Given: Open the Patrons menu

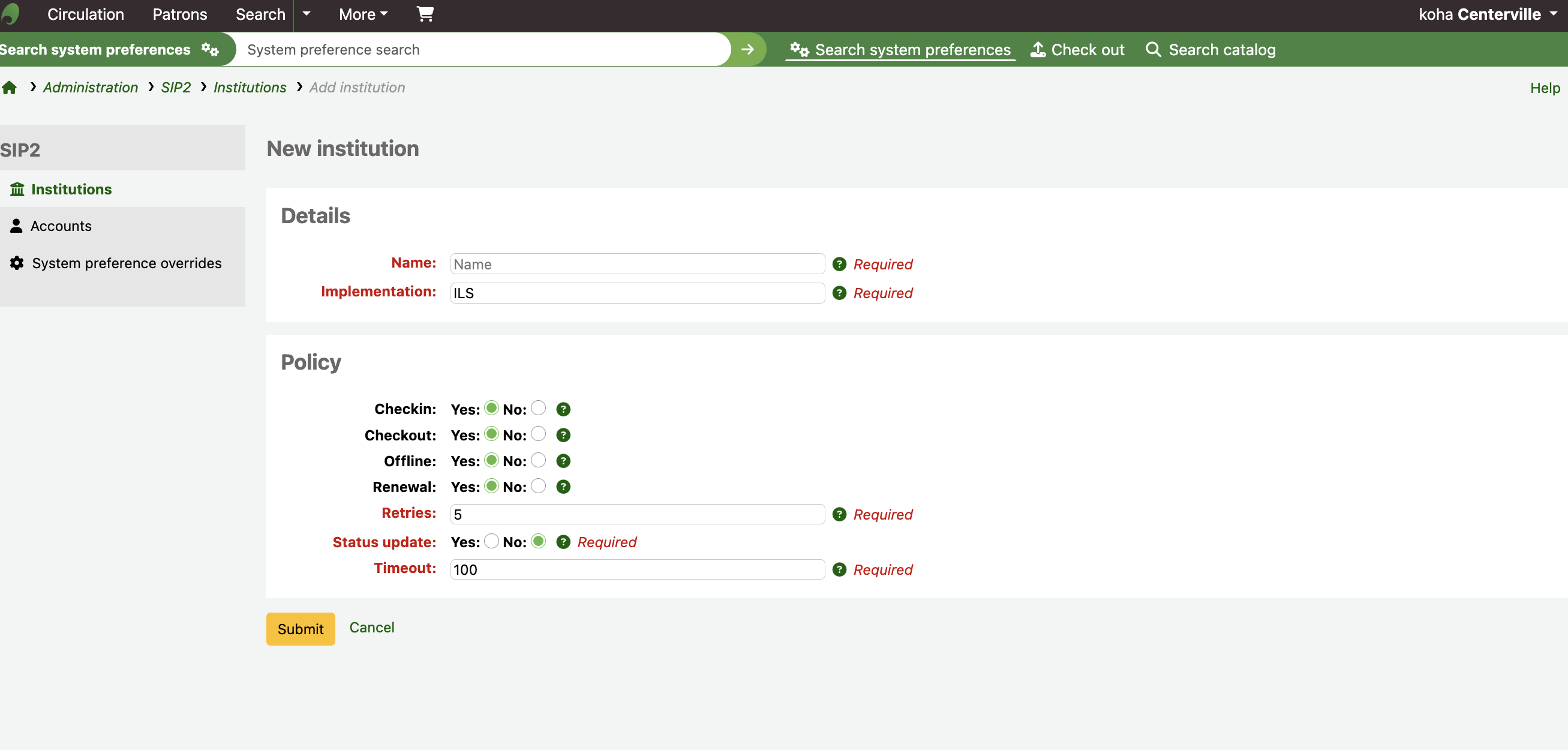Looking at the screenshot, I should [x=179, y=14].
